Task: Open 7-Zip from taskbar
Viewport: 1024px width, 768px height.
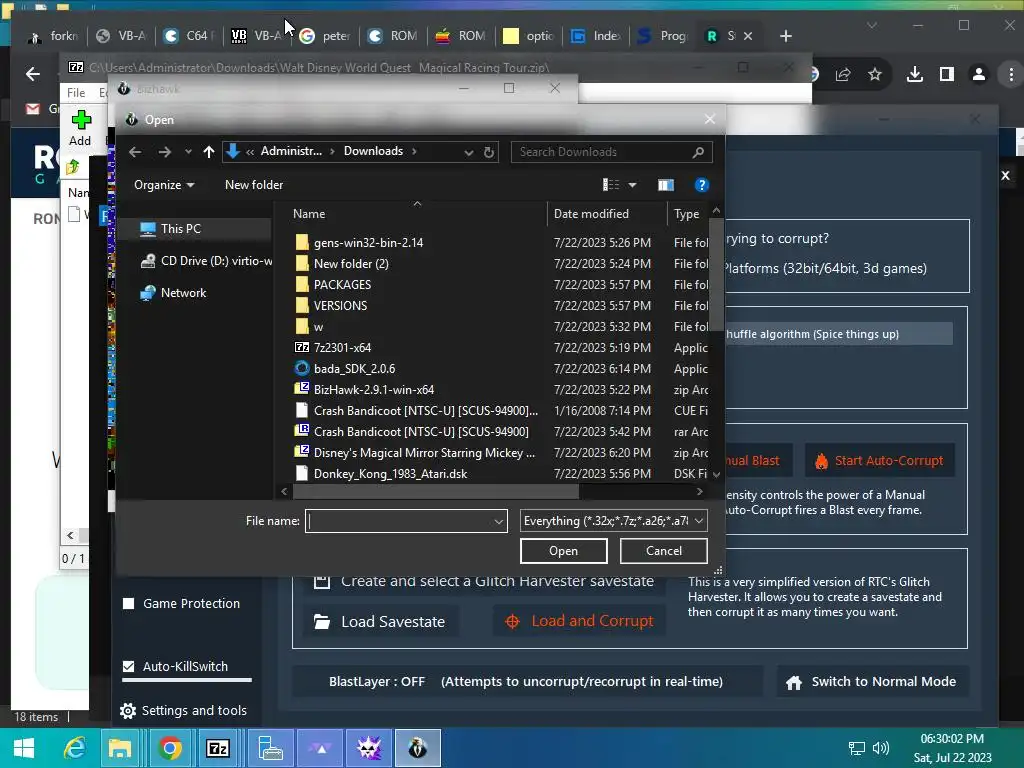Action: 218,748
